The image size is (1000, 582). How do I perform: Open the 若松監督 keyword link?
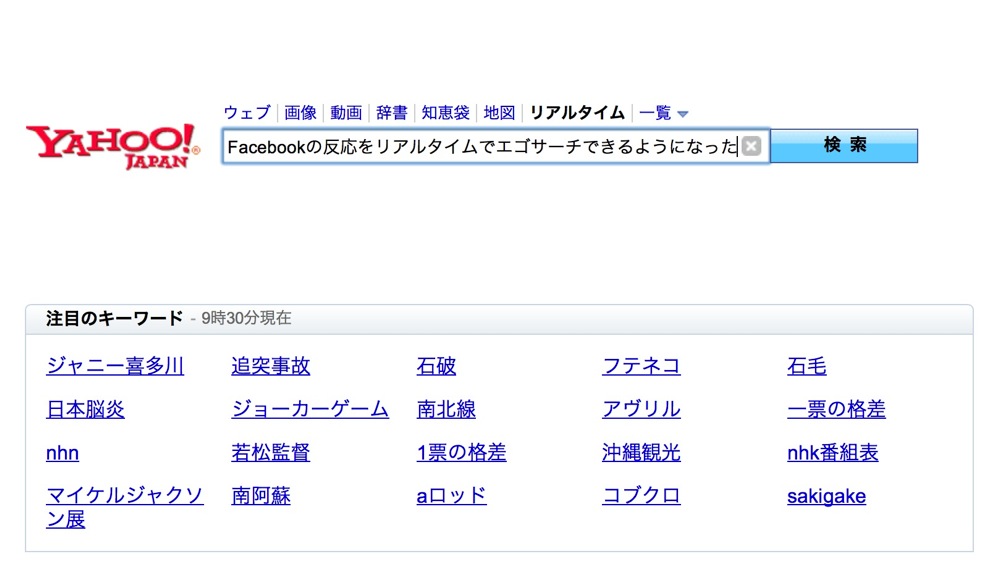click(x=270, y=453)
